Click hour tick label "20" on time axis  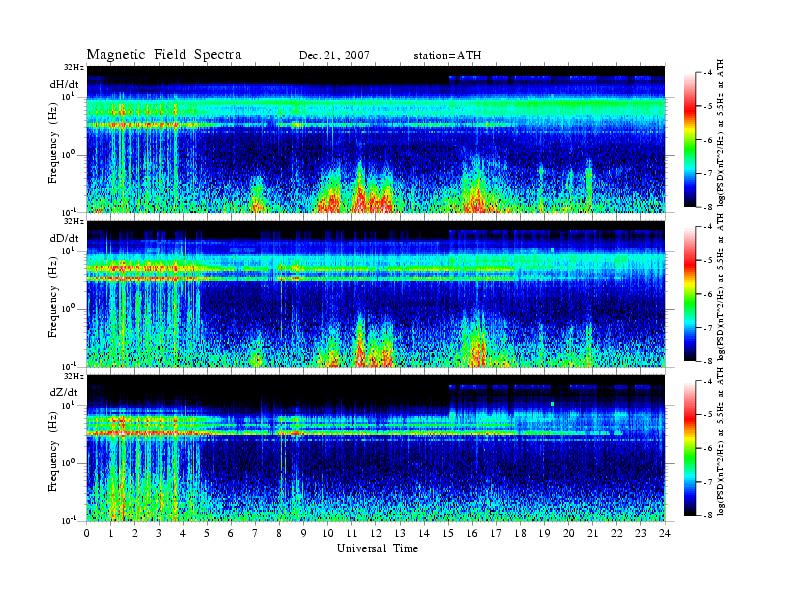tap(569, 533)
